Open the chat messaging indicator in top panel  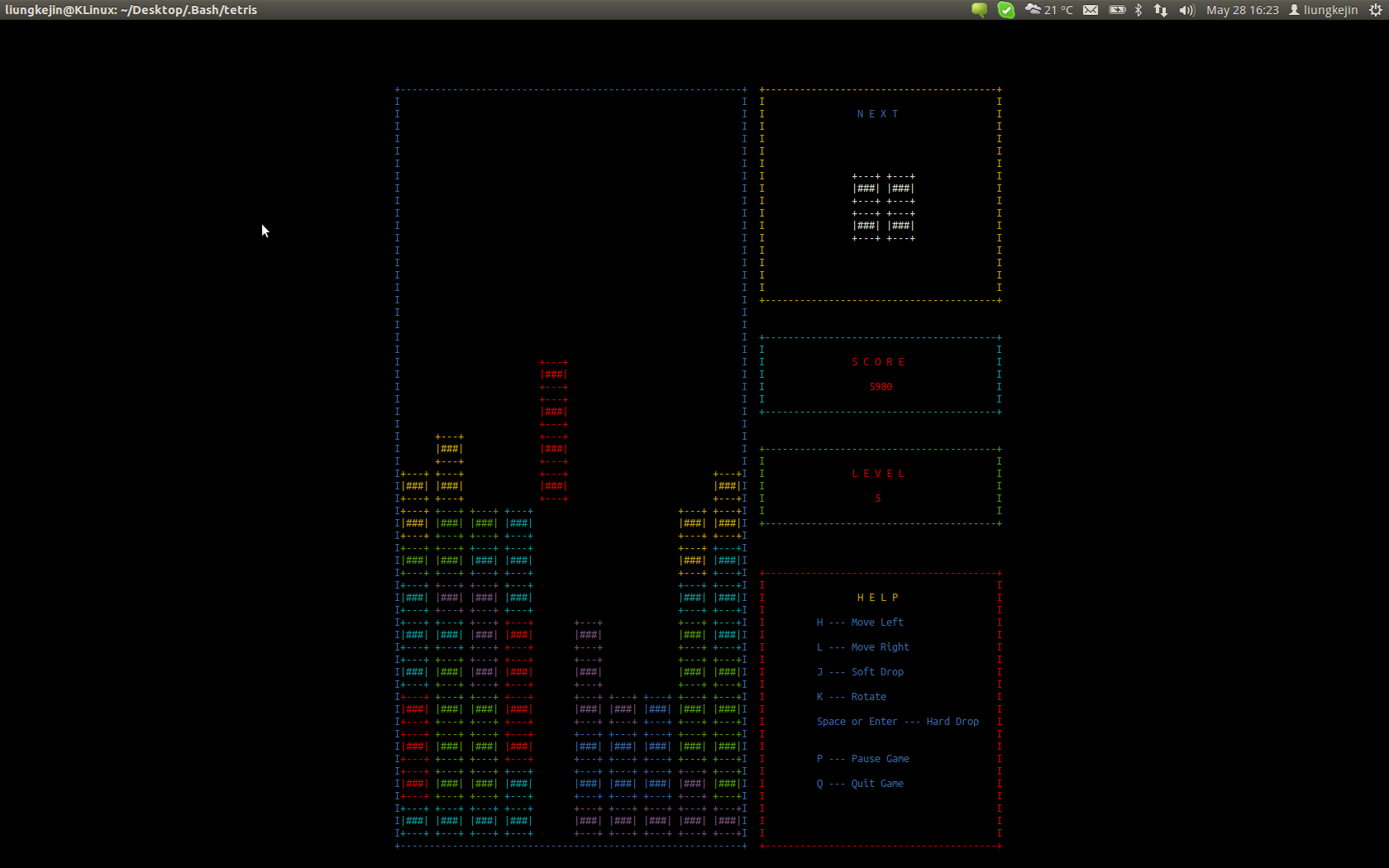tap(979, 10)
